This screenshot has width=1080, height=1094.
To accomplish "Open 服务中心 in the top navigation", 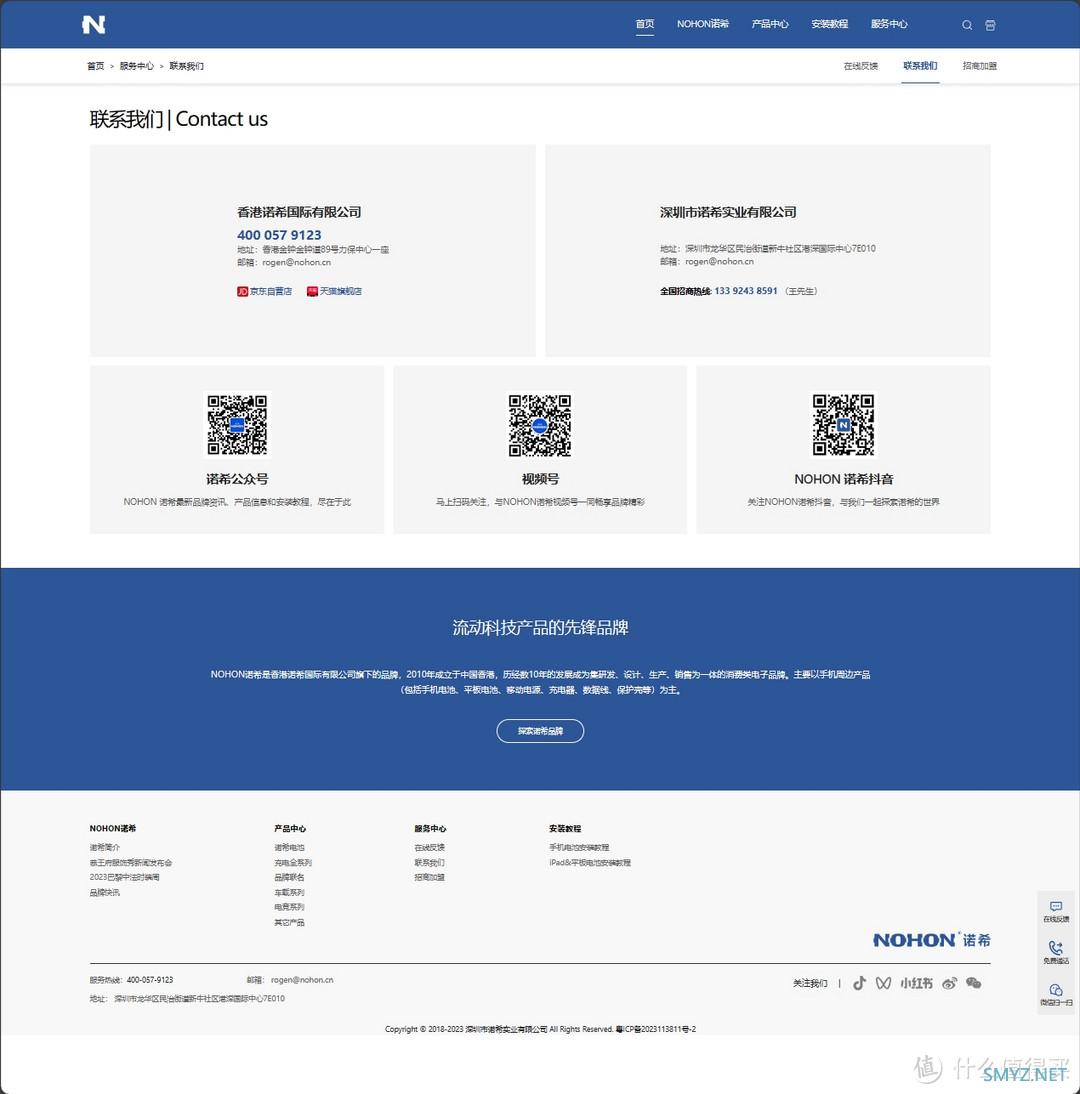I will coord(889,24).
